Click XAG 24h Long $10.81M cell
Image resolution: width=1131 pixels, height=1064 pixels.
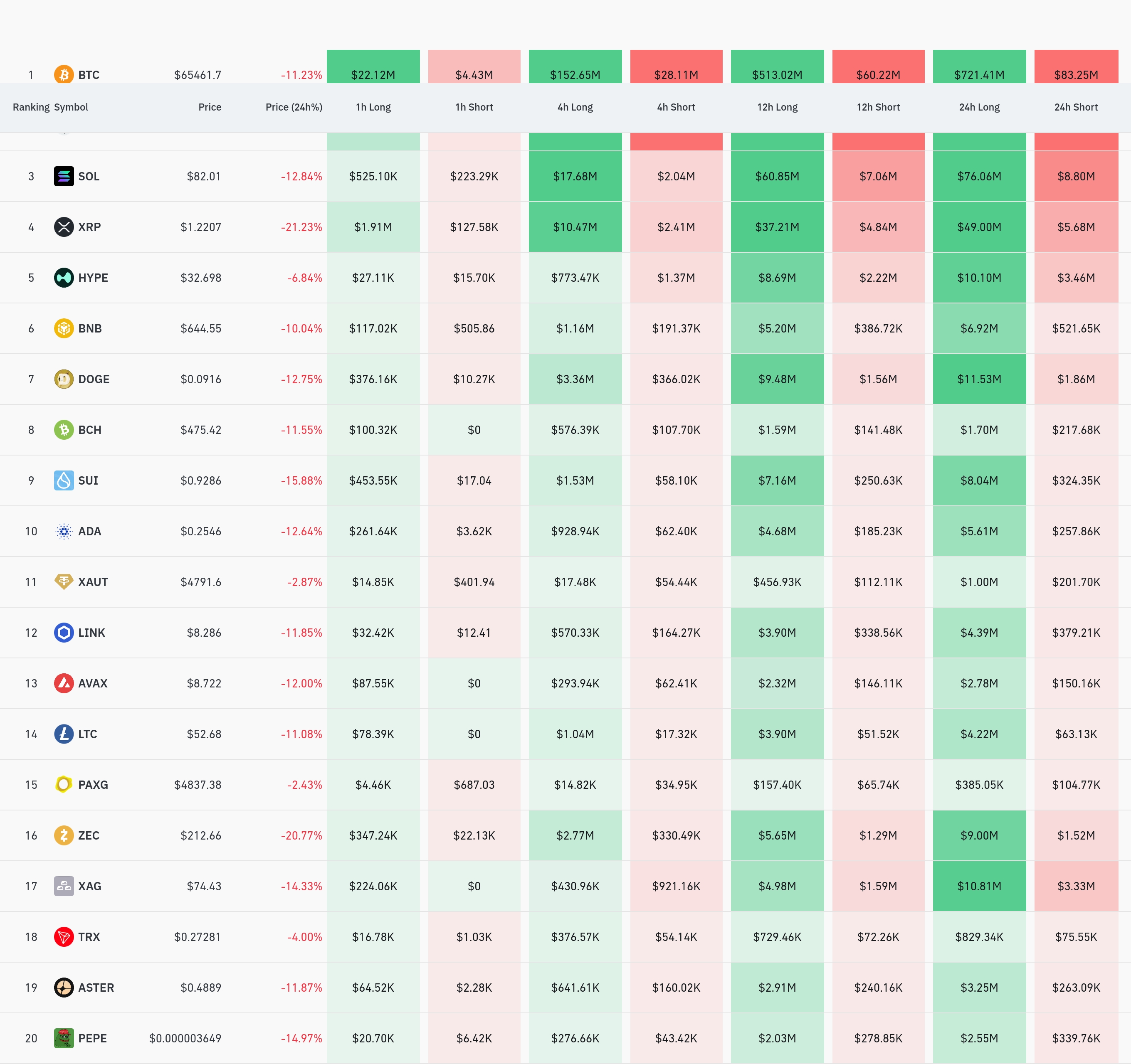979,886
